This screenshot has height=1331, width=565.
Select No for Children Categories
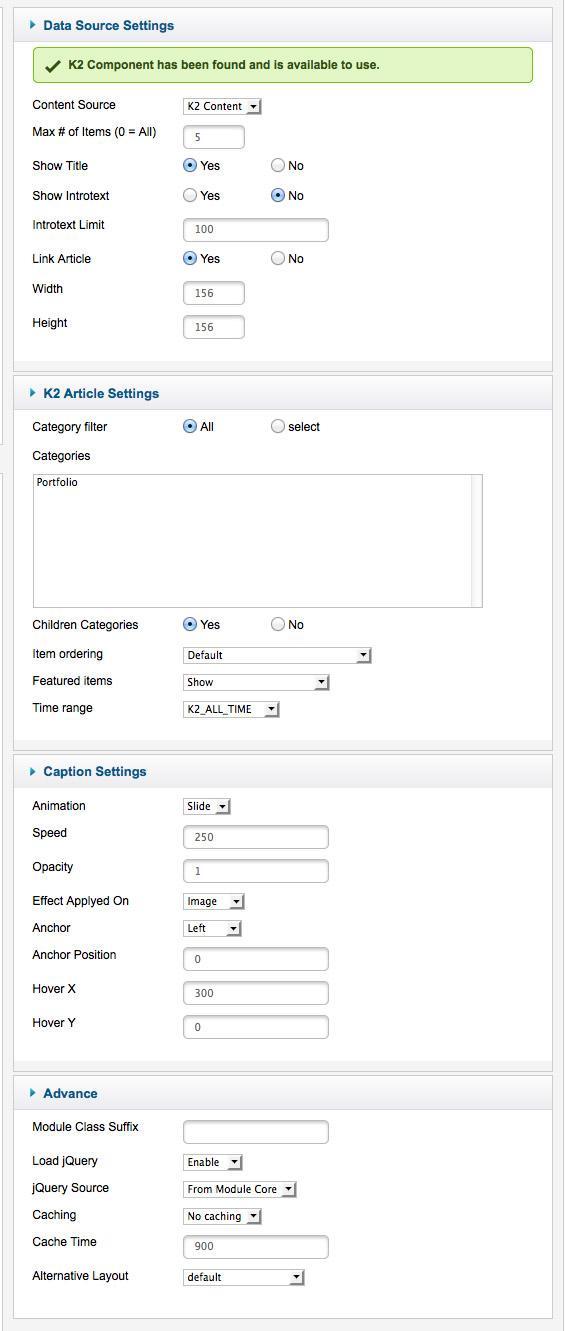[278, 624]
